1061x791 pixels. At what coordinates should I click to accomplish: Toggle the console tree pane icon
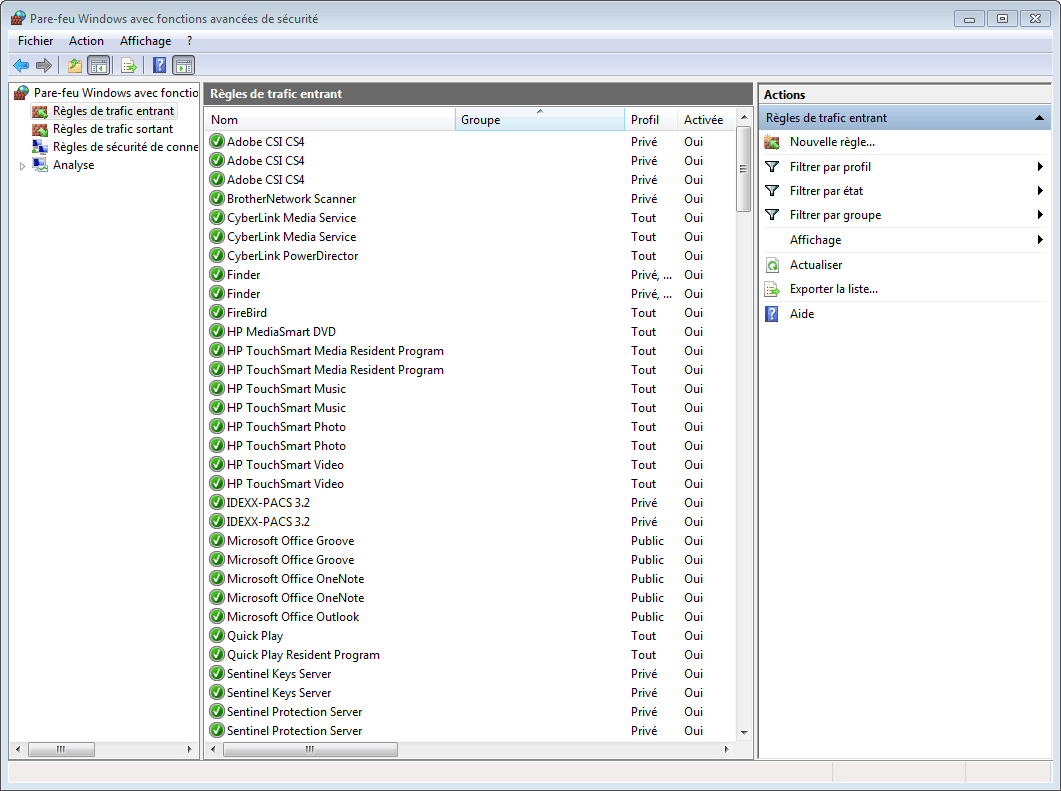click(x=99, y=66)
